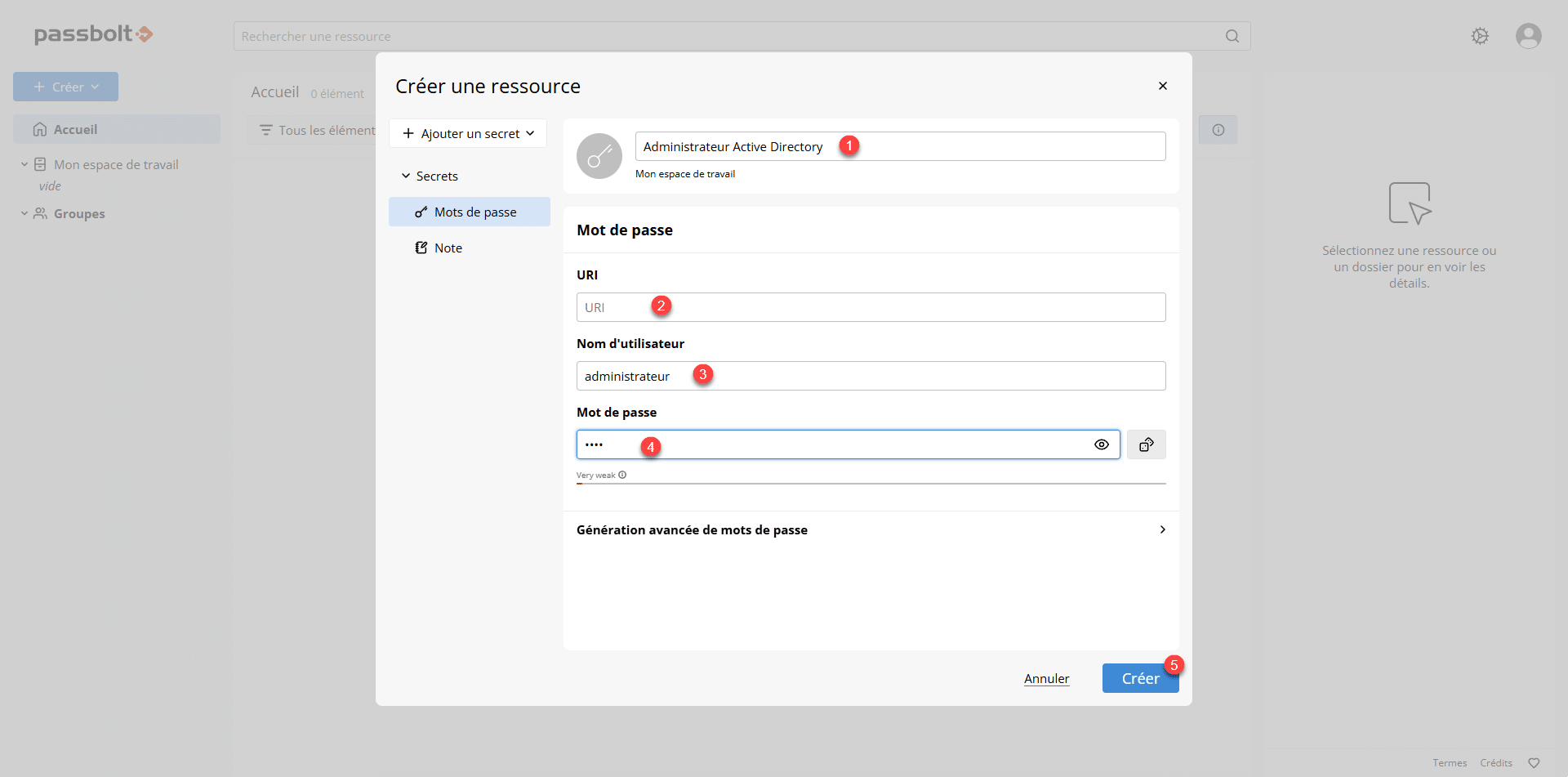This screenshot has width=1568, height=777.
Task: Open the Ajouter un secret dropdown
Action: (468, 133)
